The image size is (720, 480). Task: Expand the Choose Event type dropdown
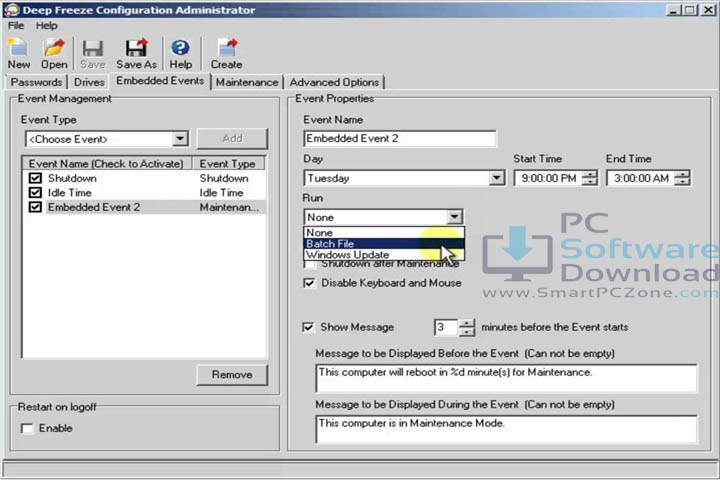click(180, 139)
